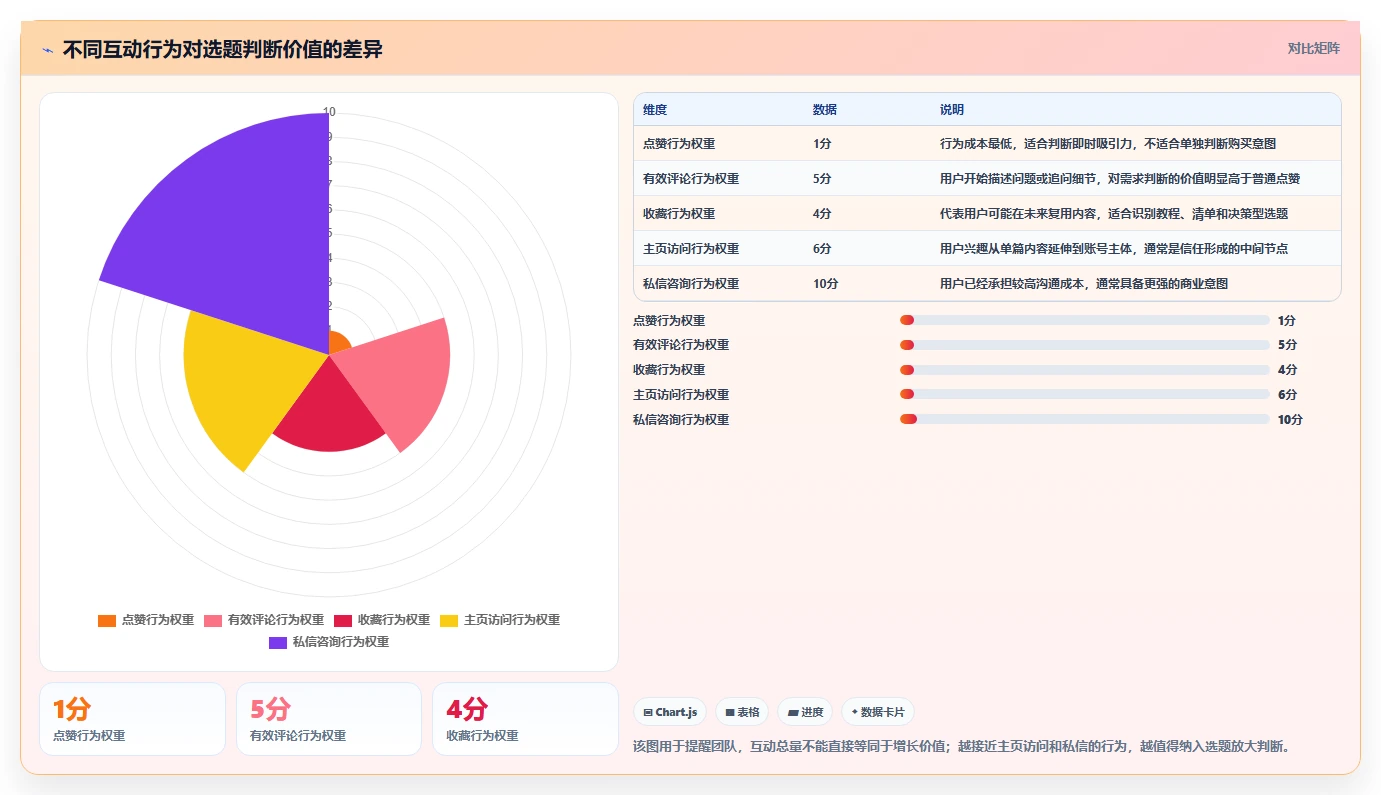Click description starting 代表用户可能在未来复用
Screen dimensions: 1381x795
click(x=1114, y=213)
